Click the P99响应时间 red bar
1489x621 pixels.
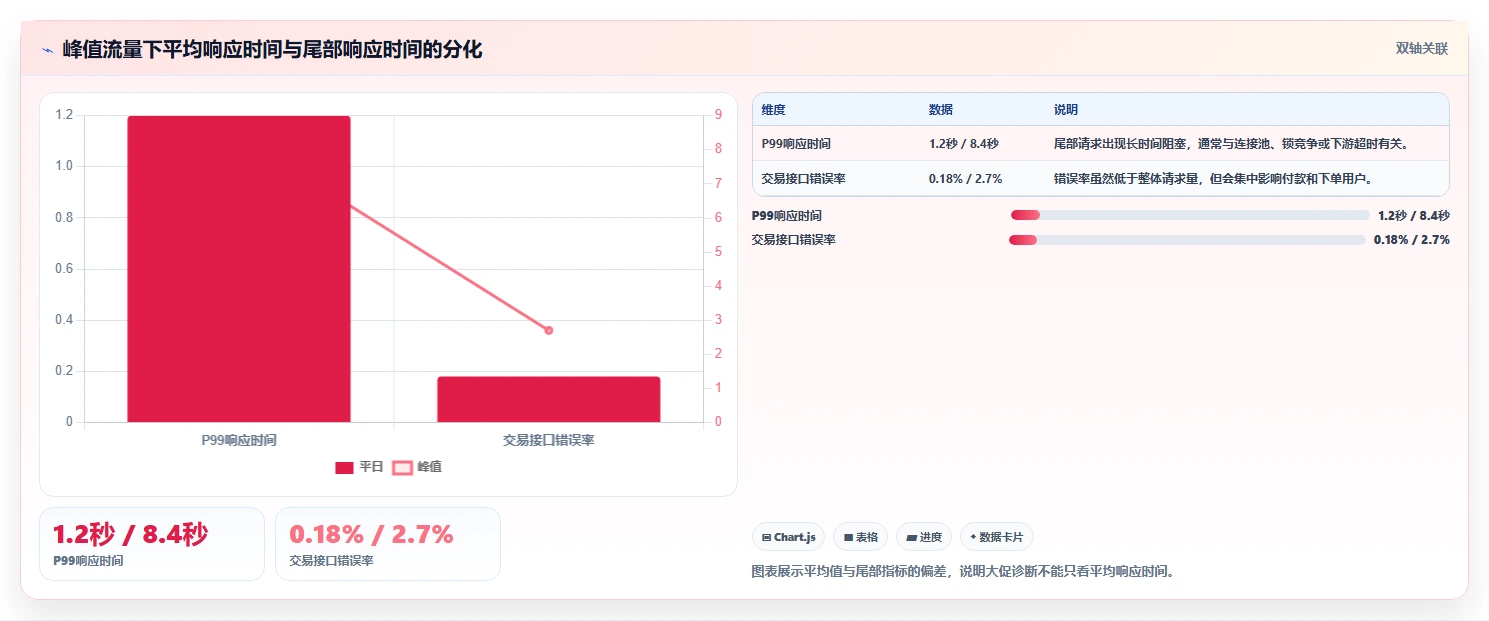point(239,269)
